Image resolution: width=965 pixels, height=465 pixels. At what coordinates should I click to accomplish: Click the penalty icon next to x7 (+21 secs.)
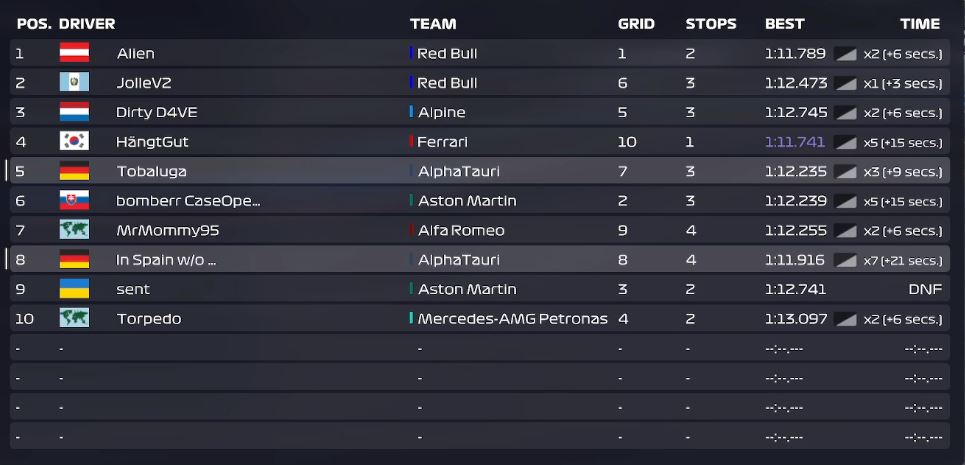pyautogui.click(x=846, y=261)
